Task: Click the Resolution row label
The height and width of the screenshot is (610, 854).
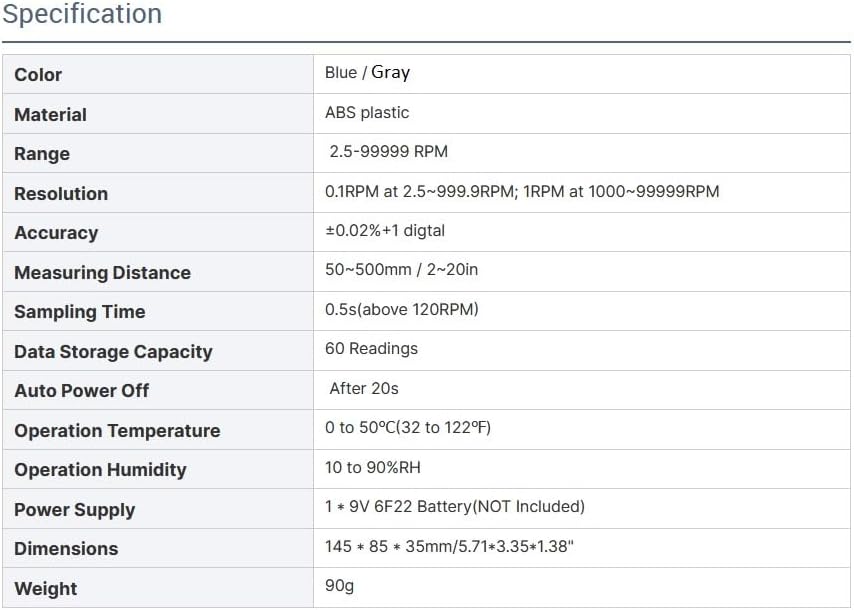Action: (61, 194)
